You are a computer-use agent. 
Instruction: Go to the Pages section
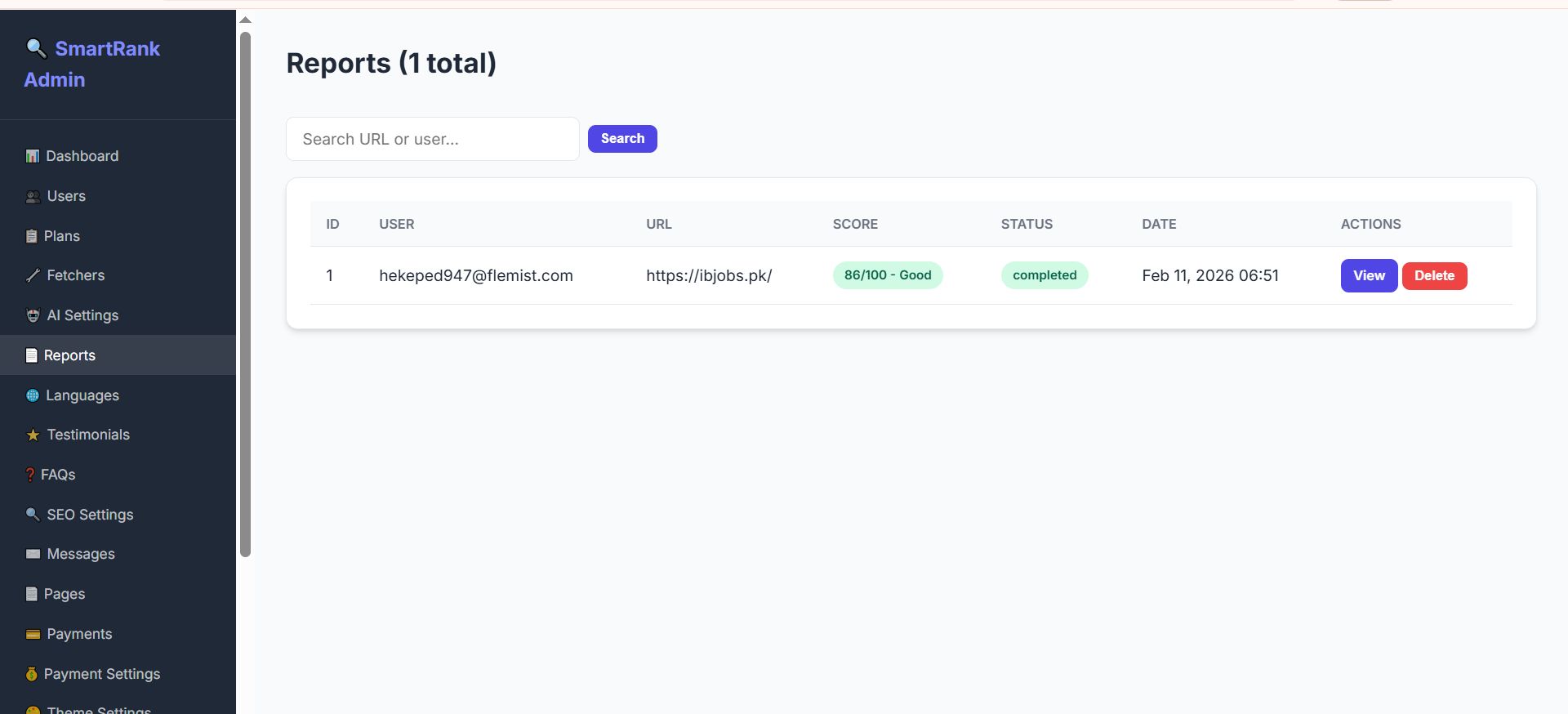pyautogui.click(x=64, y=594)
